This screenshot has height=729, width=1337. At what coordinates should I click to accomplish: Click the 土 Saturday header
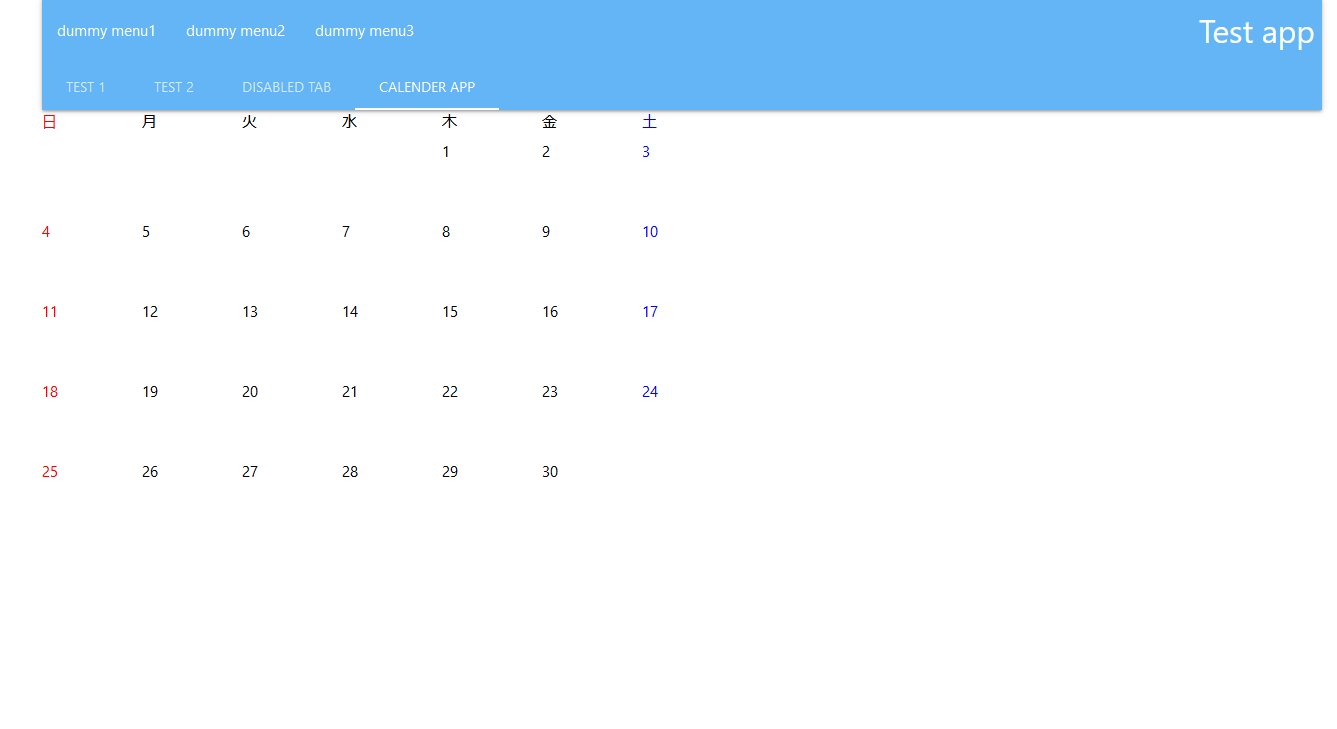click(649, 122)
